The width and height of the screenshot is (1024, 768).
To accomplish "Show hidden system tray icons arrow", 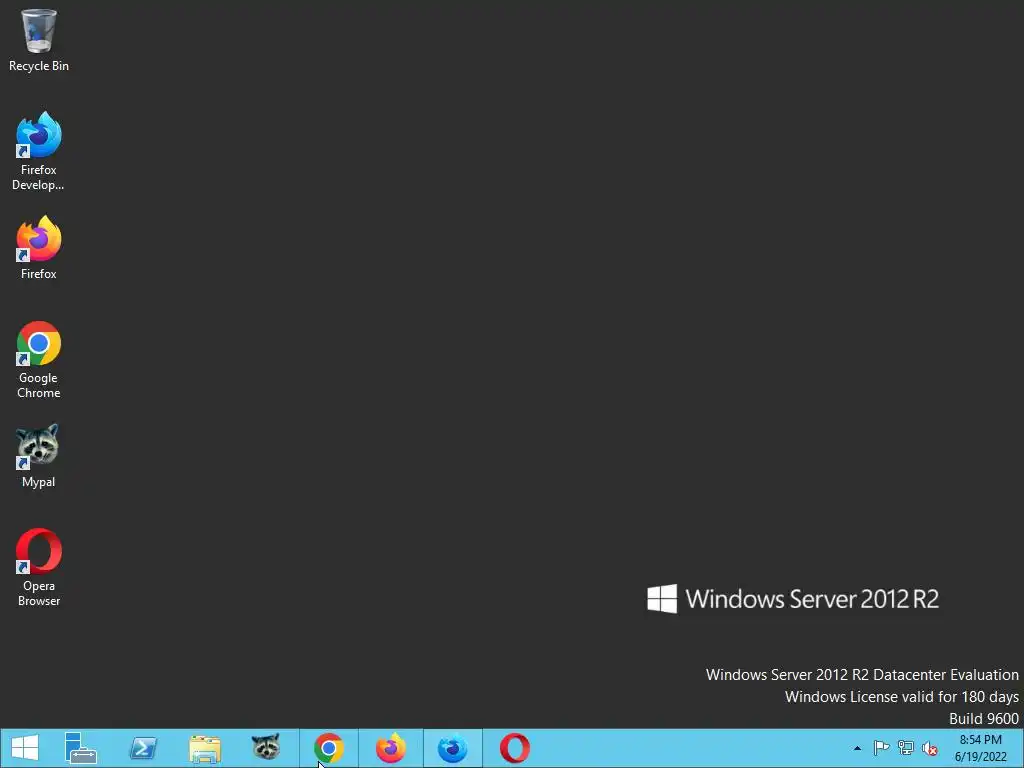I will pyautogui.click(x=857, y=748).
